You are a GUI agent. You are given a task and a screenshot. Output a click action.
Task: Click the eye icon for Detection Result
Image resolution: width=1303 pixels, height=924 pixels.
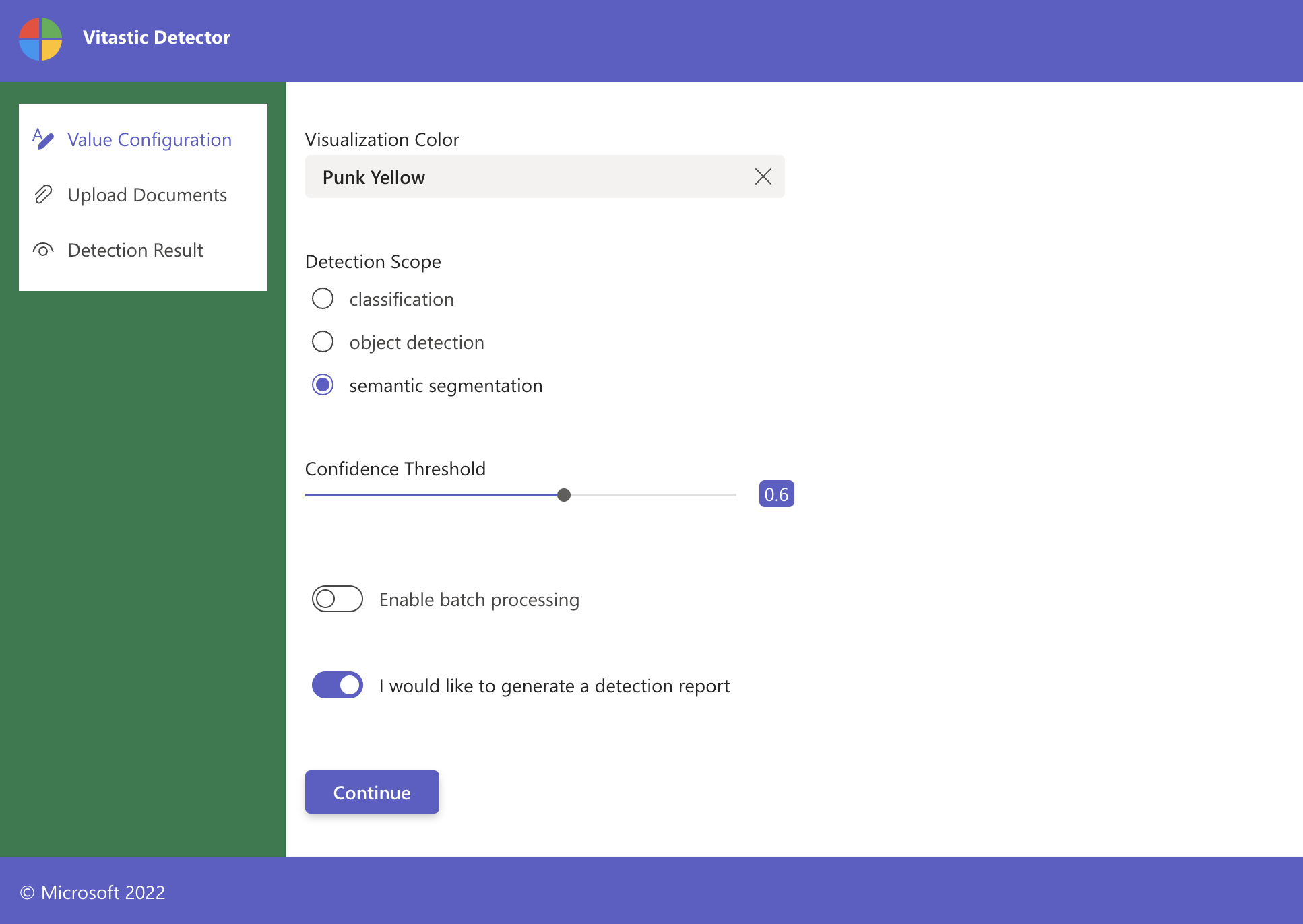click(x=43, y=250)
